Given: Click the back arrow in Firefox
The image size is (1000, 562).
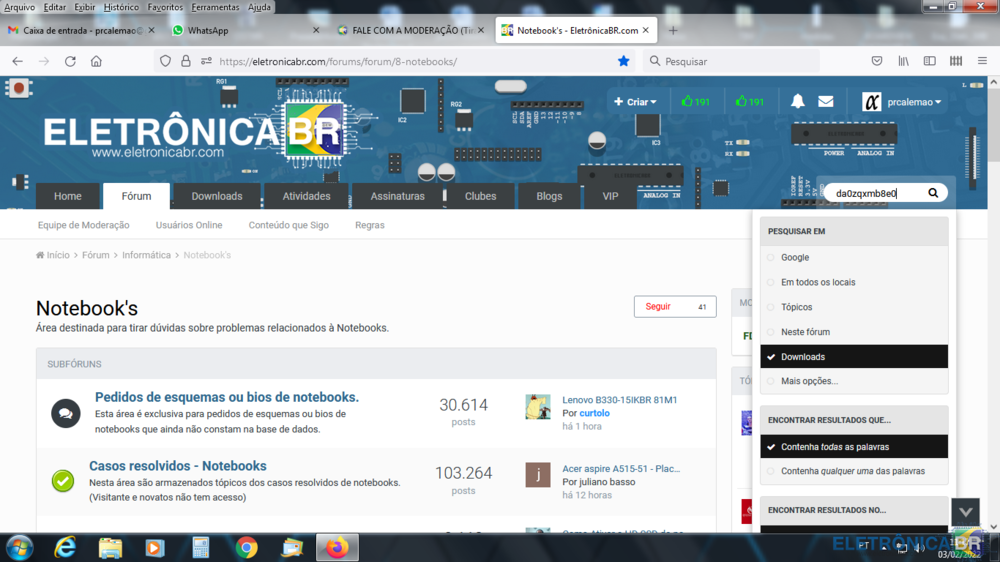Looking at the screenshot, I should point(17,61).
